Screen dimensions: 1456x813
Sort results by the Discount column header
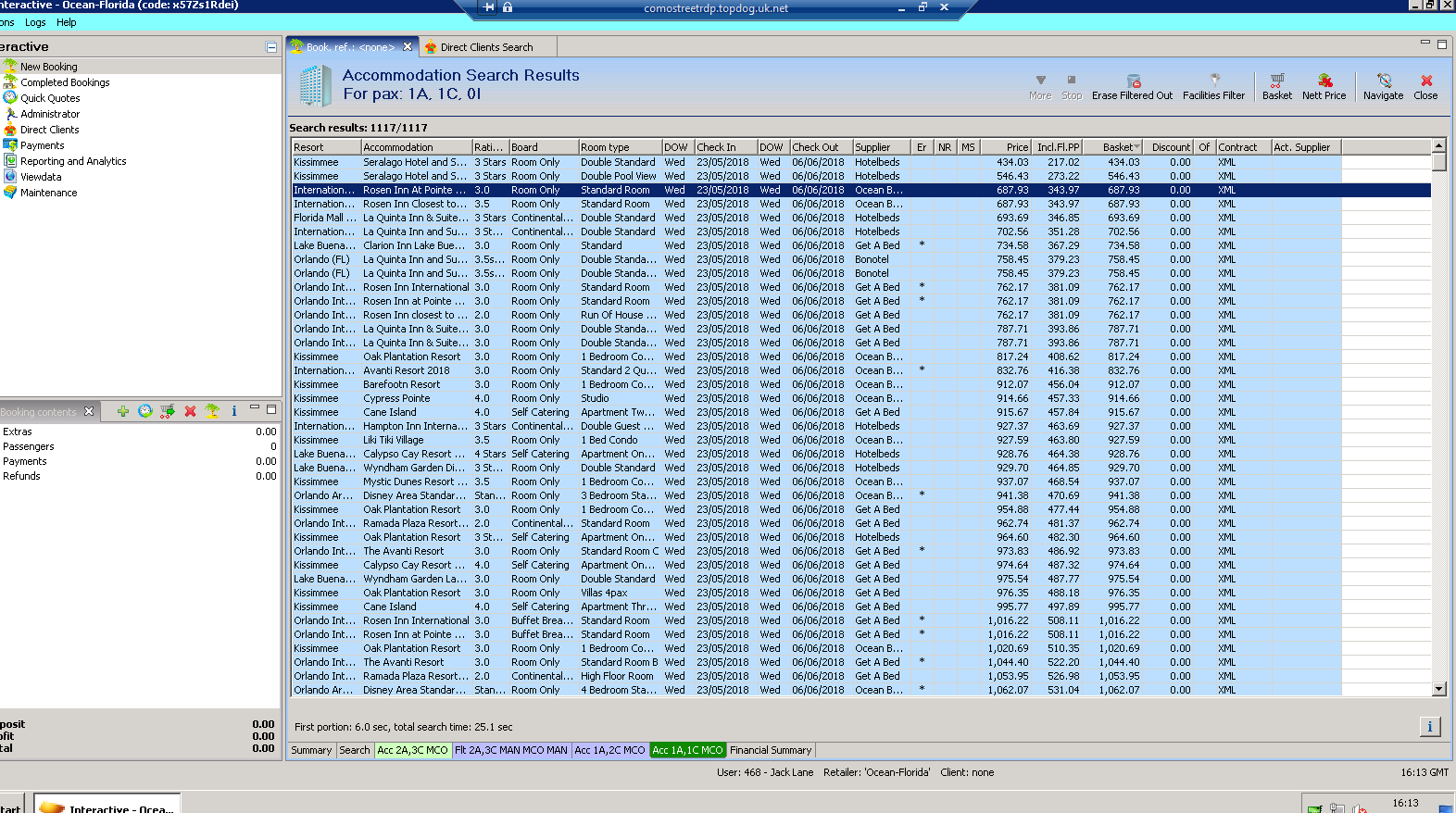coord(1168,147)
